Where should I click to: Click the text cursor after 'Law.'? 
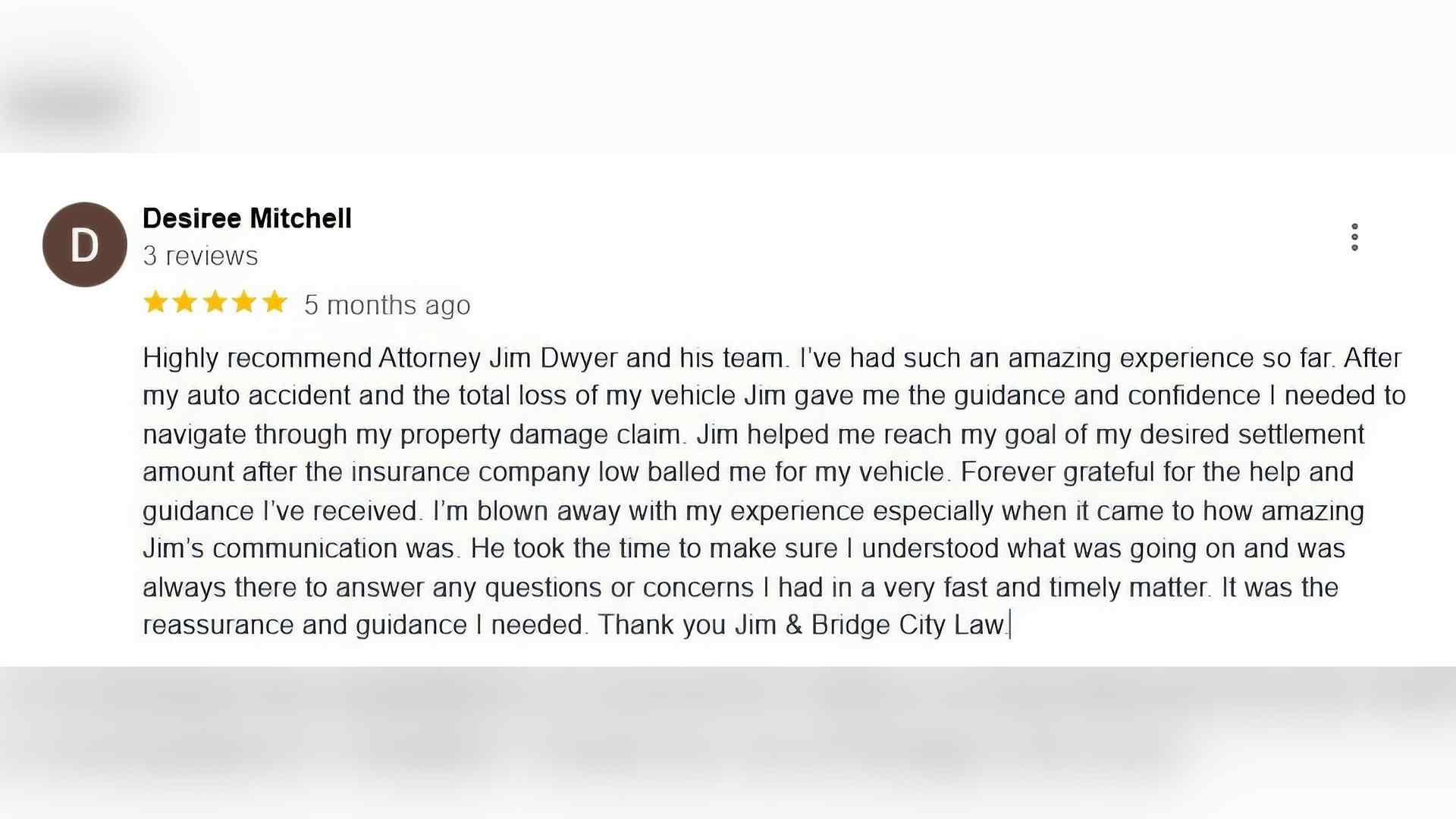coord(1010,625)
